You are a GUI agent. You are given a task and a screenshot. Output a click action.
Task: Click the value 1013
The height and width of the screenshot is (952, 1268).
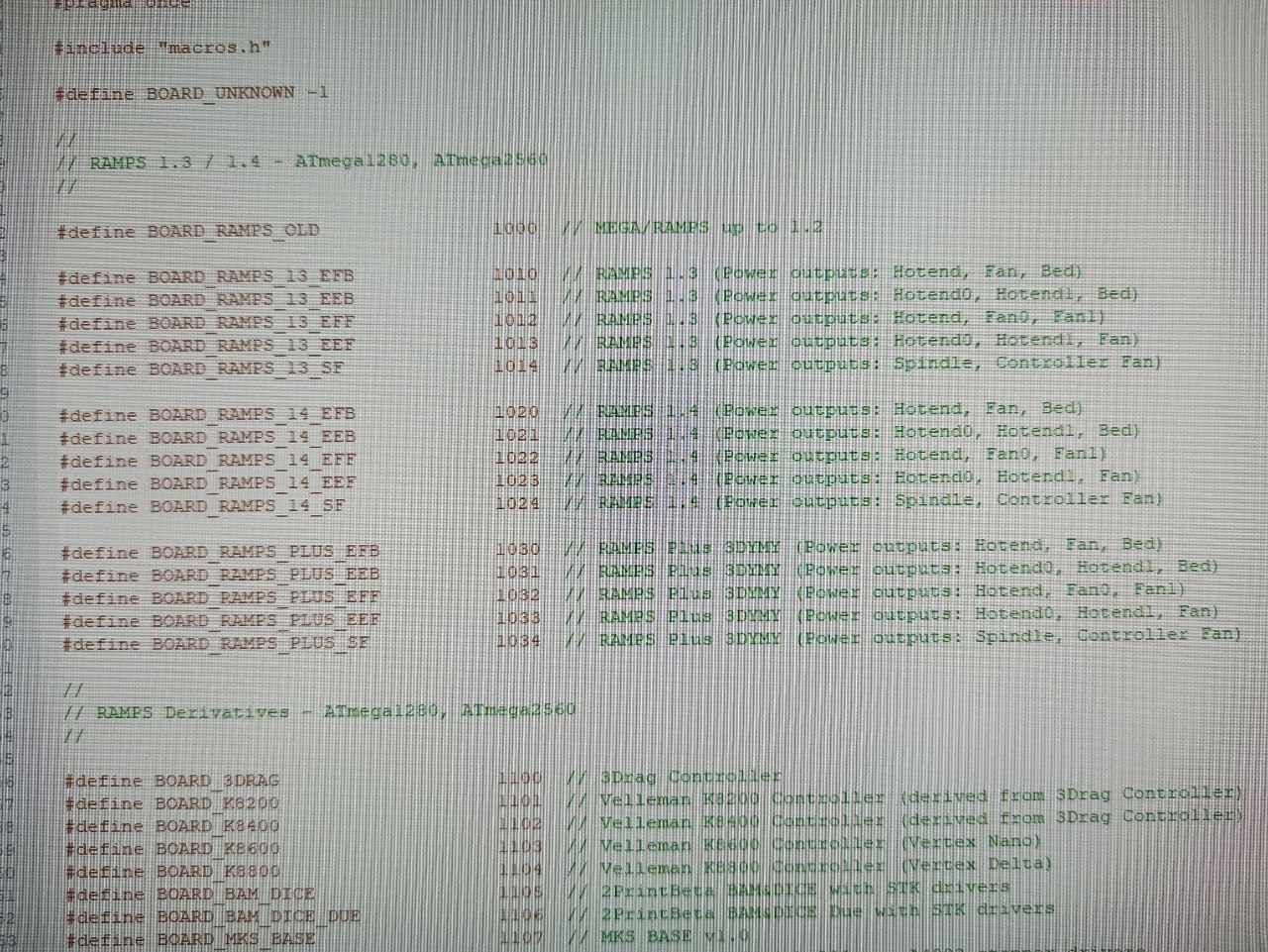click(x=516, y=343)
